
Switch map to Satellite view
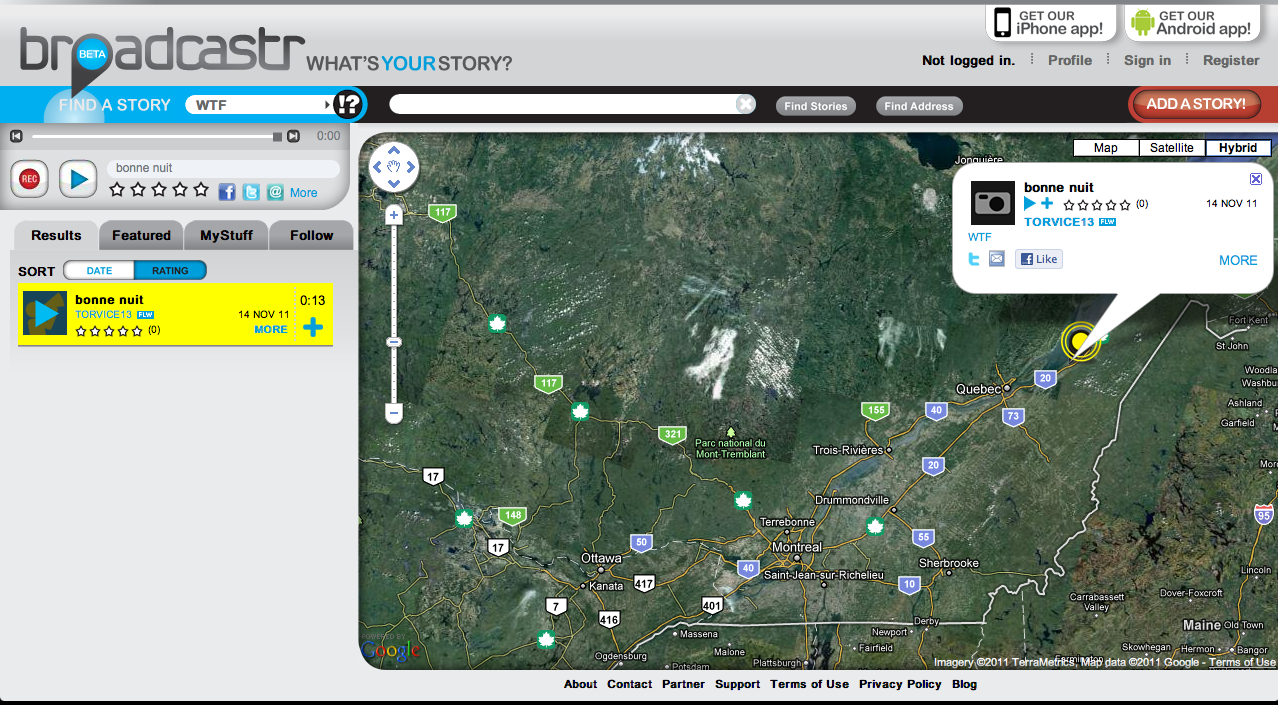(x=1172, y=148)
